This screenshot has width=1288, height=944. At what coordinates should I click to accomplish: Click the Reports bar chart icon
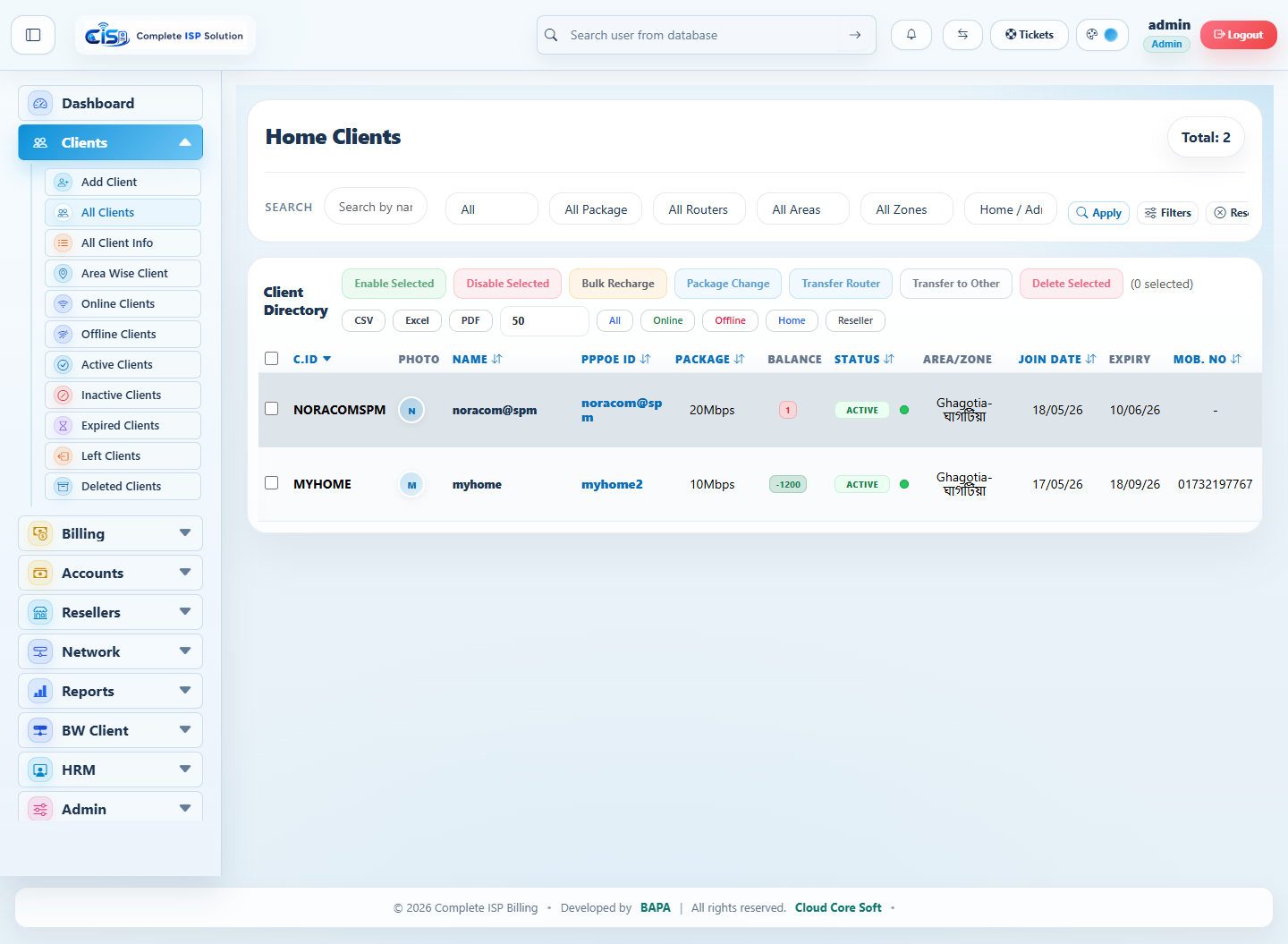[x=40, y=692]
